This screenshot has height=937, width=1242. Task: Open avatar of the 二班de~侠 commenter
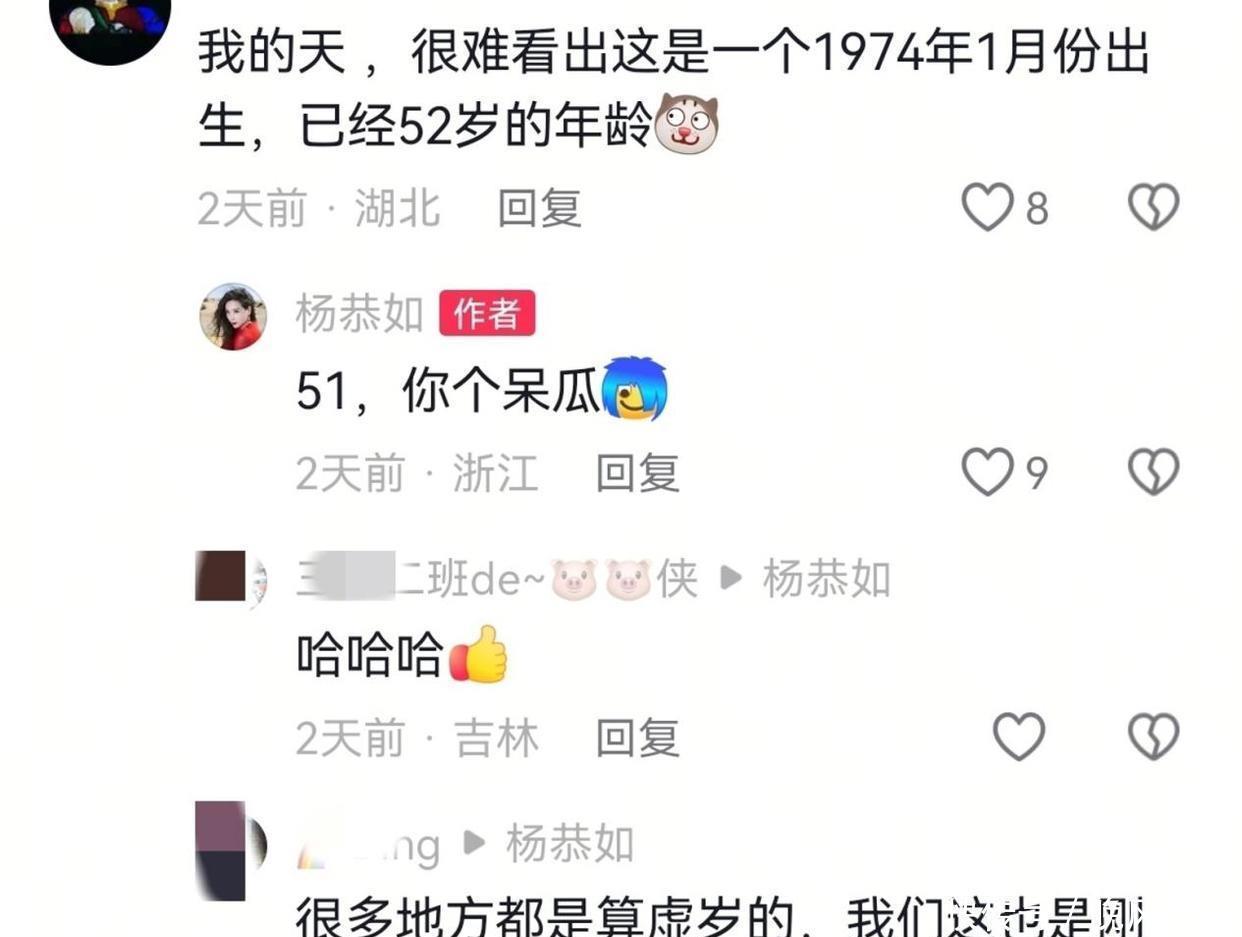tap(231, 580)
